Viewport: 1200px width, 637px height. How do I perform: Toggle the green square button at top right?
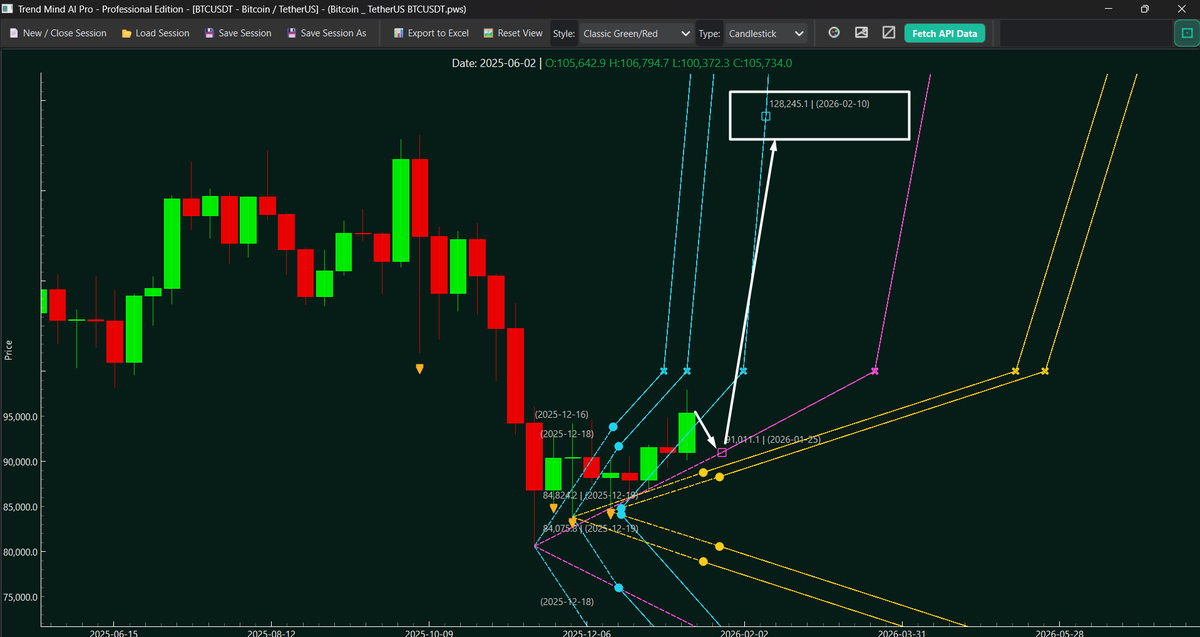pyautogui.click(x=1184, y=33)
